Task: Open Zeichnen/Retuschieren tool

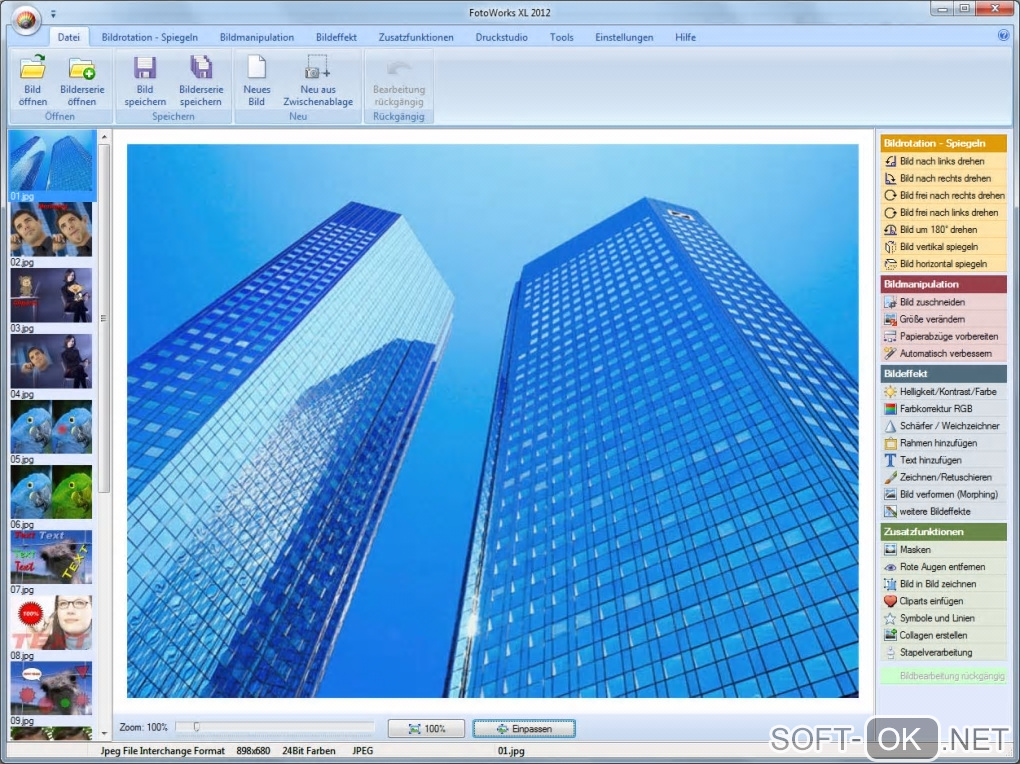Action: point(943,477)
